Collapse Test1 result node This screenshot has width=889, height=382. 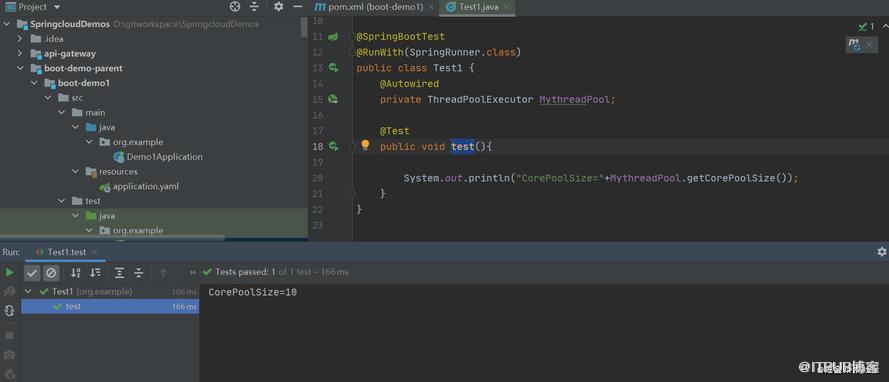click(29, 292)
